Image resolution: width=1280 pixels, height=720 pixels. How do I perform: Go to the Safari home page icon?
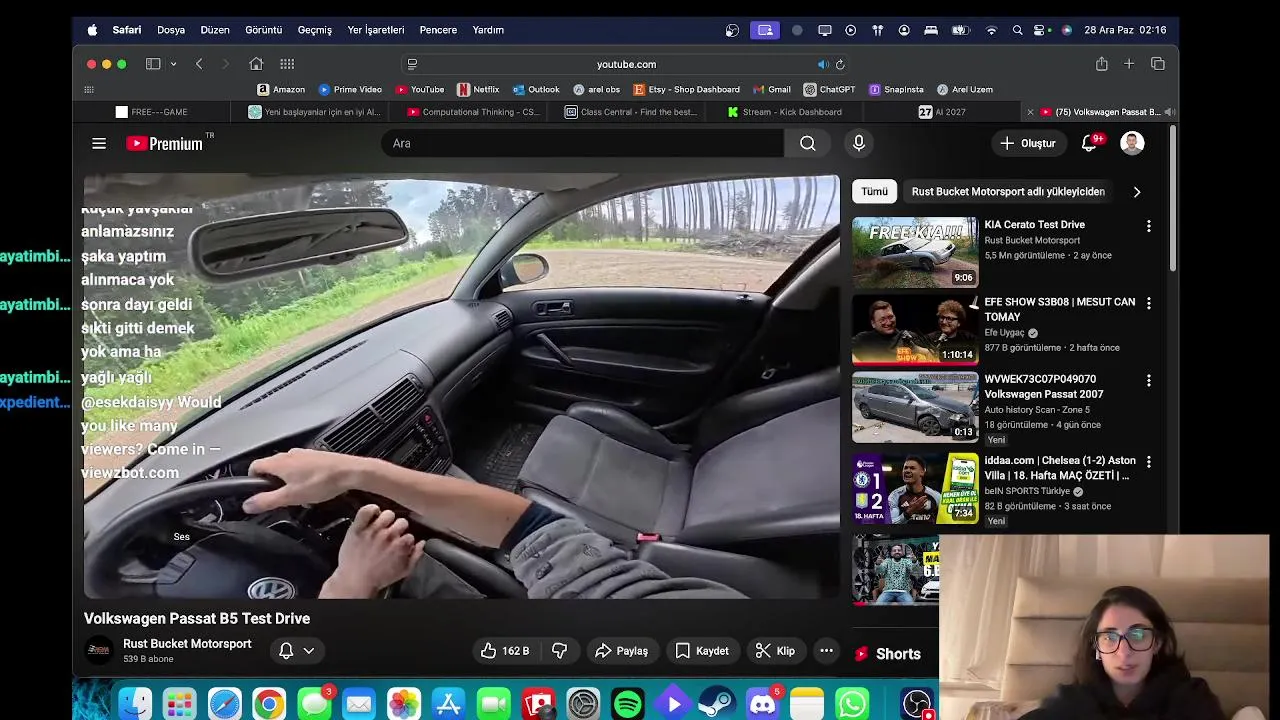(256, 64)
